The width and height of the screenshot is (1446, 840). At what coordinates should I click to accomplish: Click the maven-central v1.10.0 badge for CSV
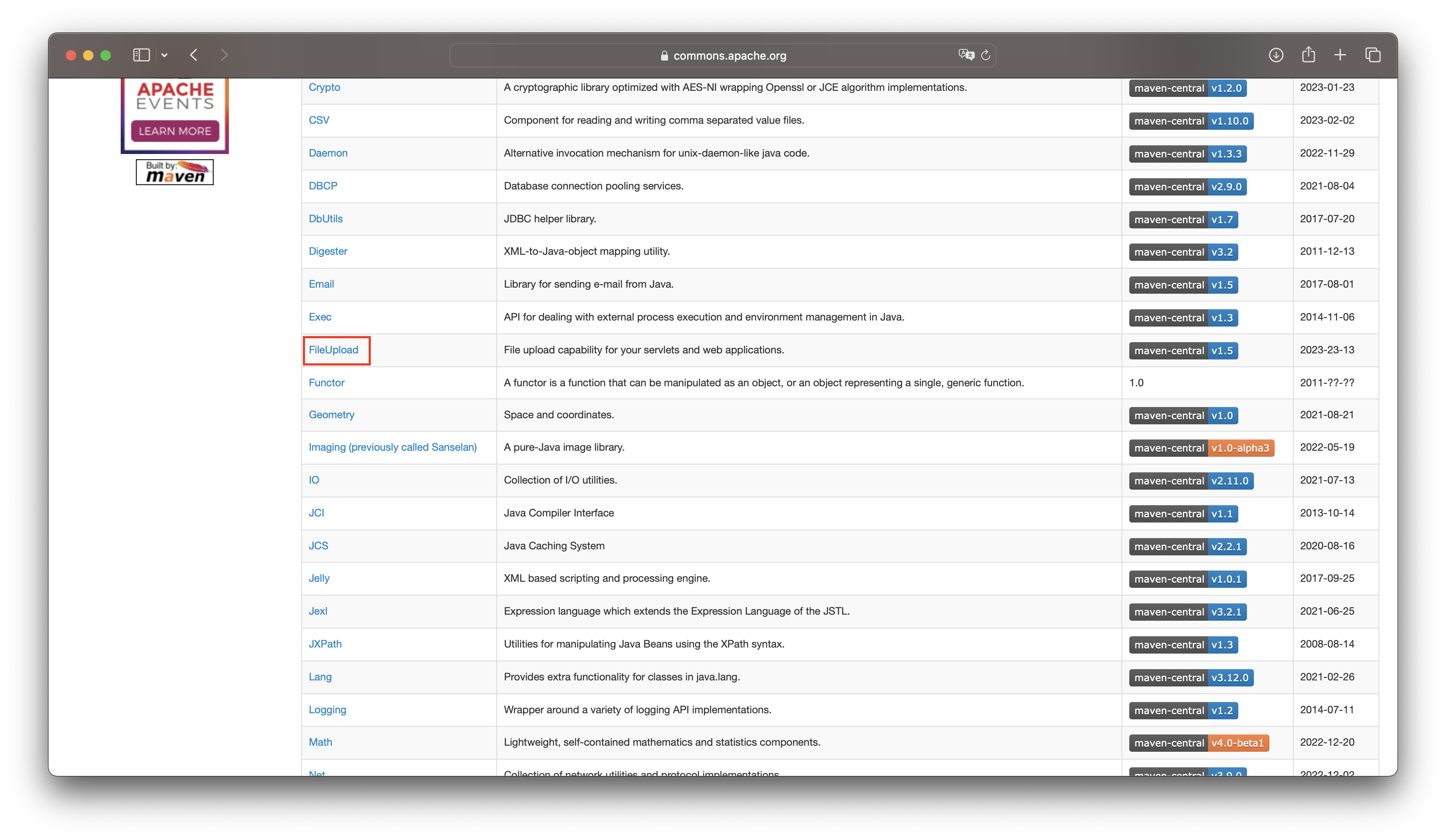point(1191,121)
